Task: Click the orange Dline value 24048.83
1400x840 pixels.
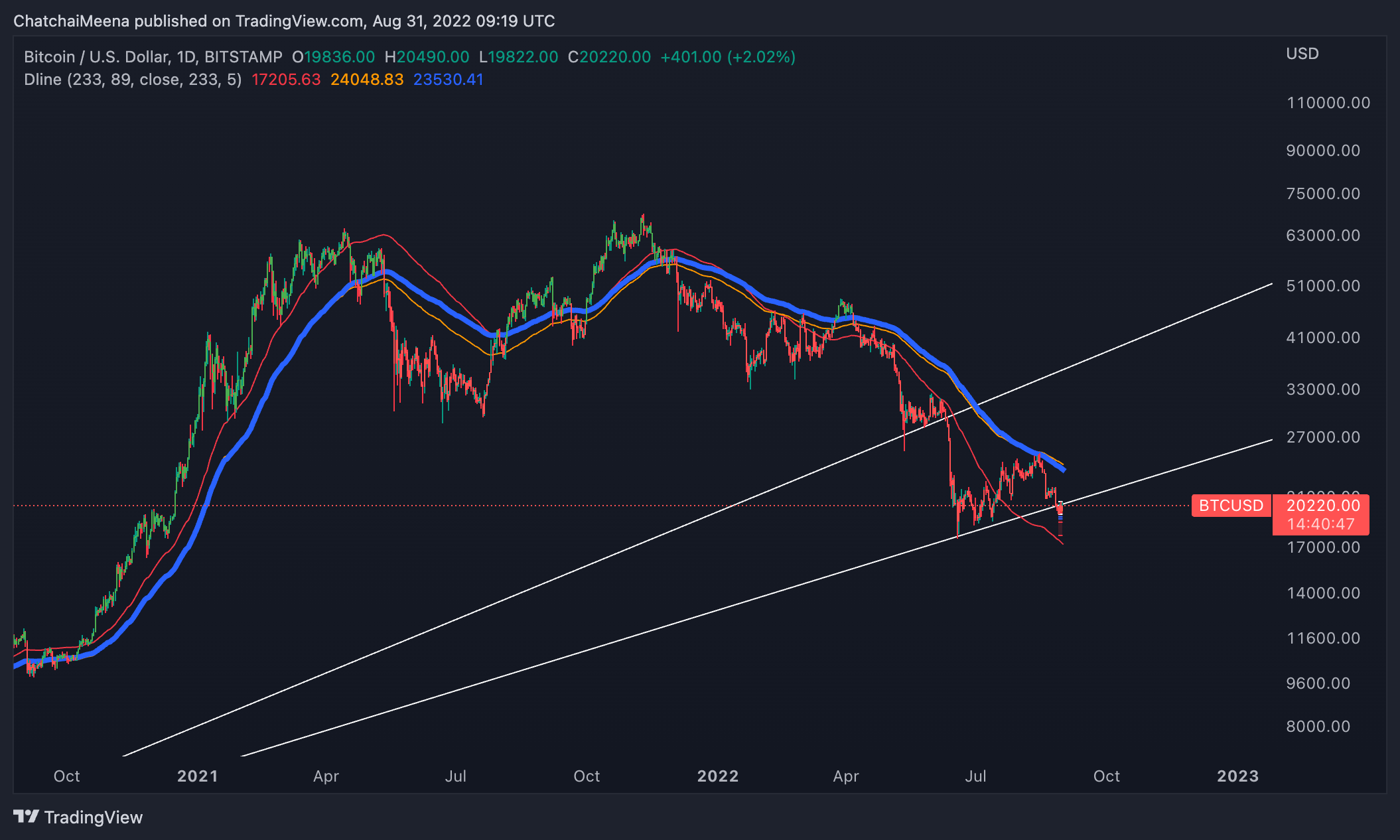Action: [367, 80]
